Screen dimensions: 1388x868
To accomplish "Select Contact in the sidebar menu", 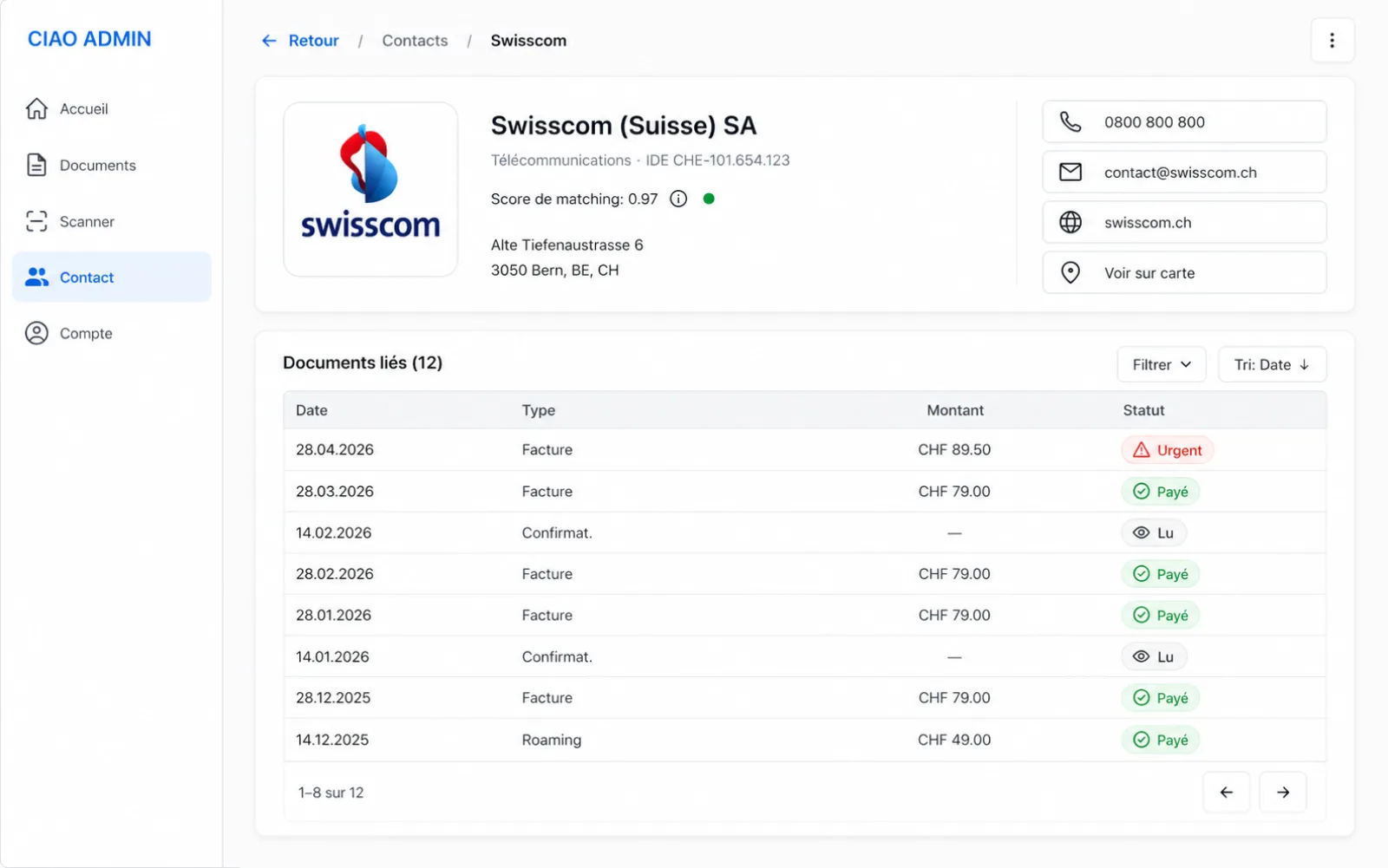I will coord(112,277).
